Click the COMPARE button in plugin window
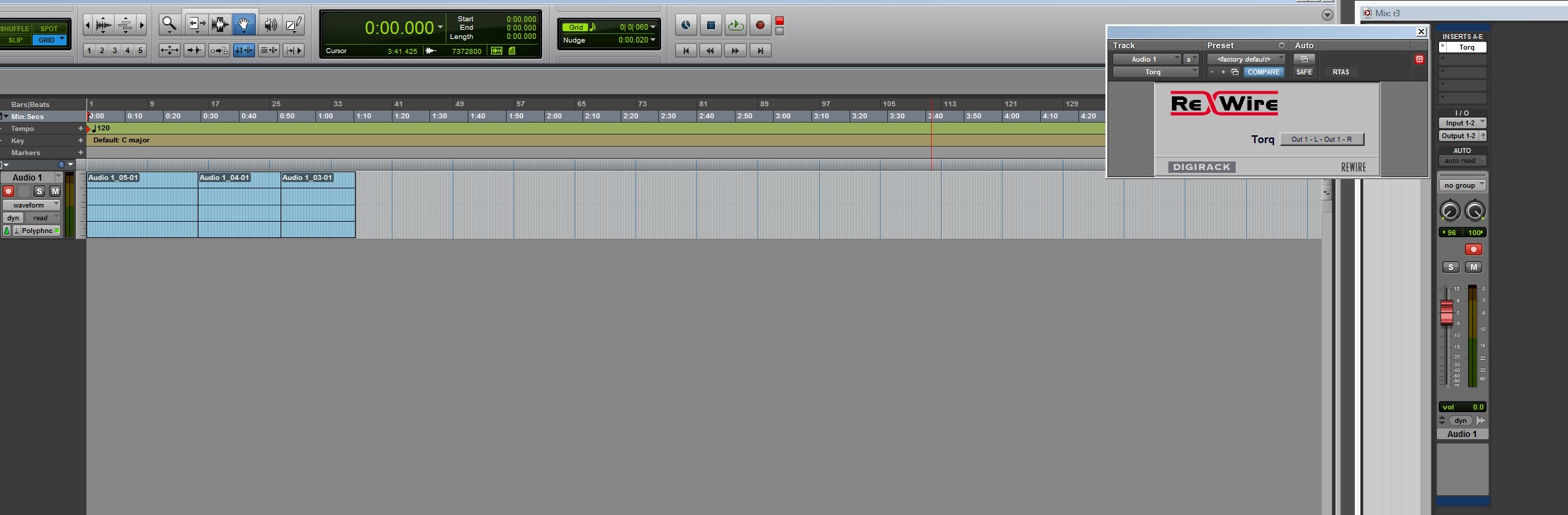 [x=1263, y=72]
